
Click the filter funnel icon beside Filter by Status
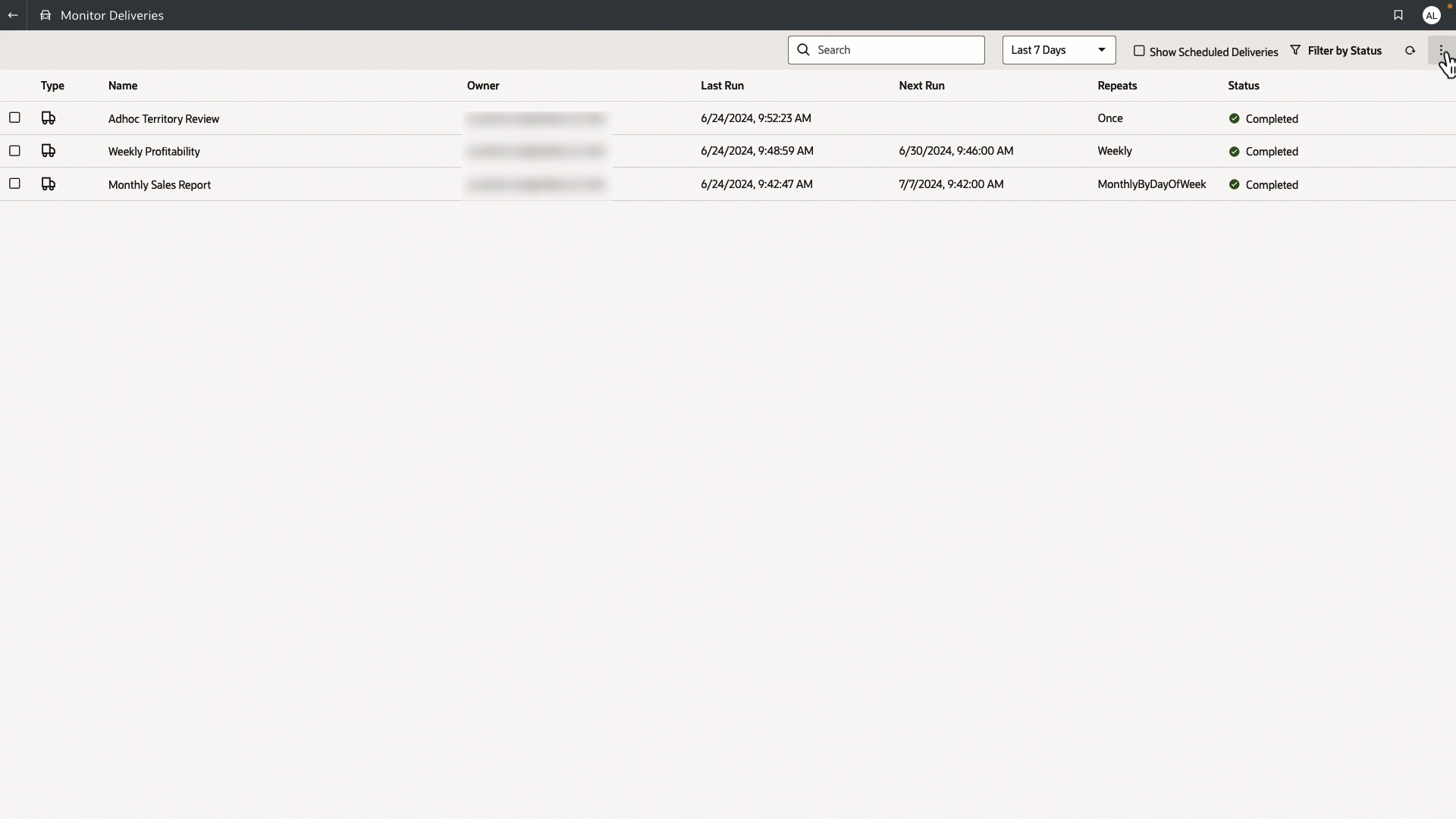[1297, 50]
